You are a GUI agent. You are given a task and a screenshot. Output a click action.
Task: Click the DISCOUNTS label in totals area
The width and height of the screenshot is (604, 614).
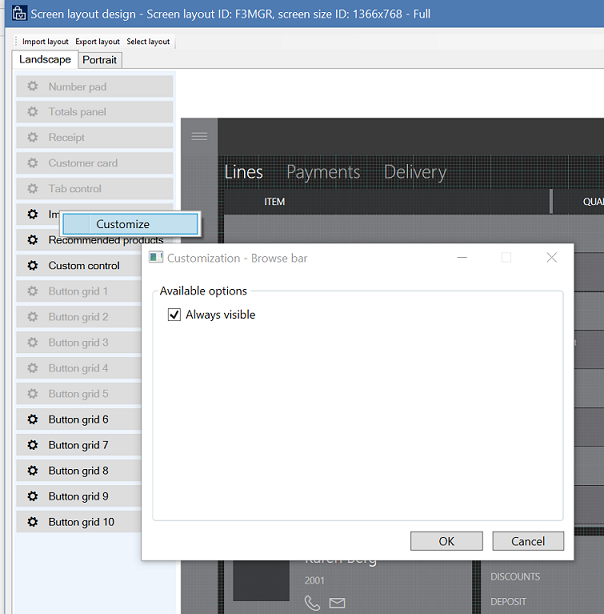515,576
